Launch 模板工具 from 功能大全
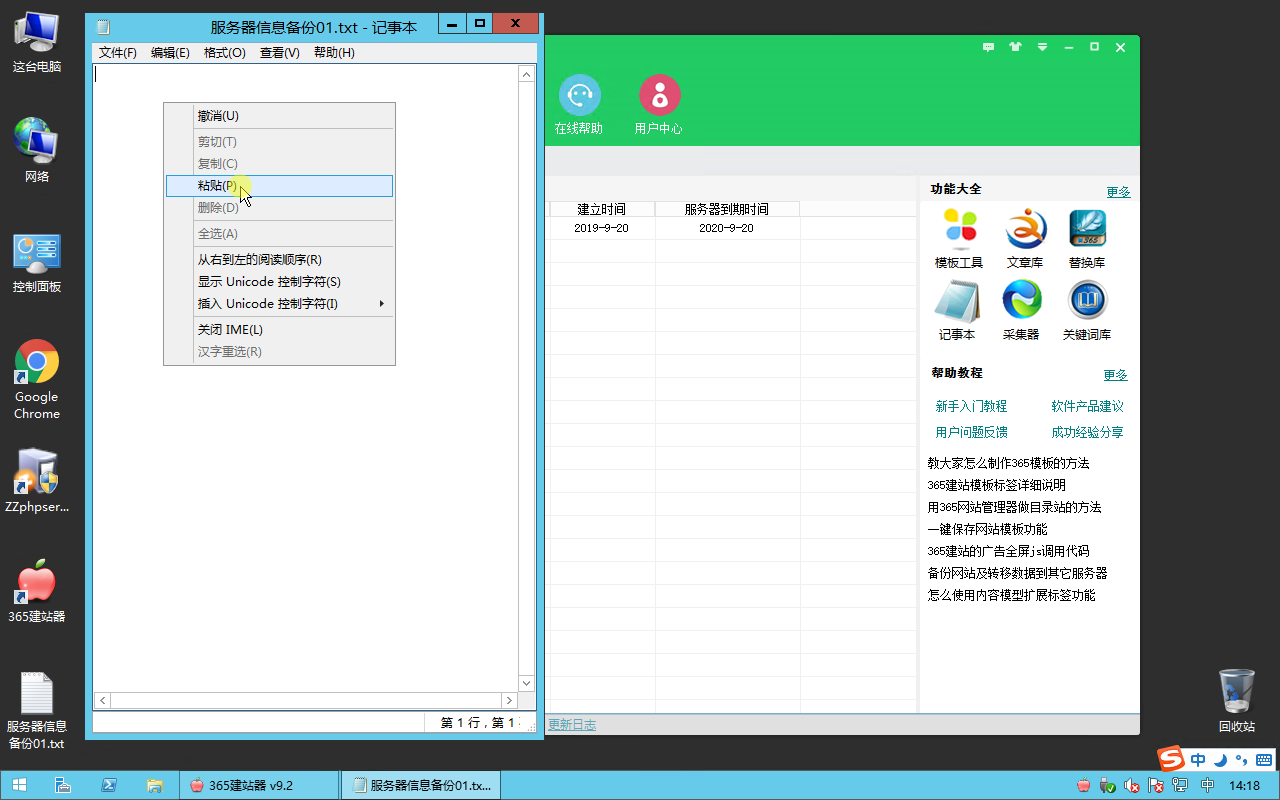The height and width of the screenshot is (800, 1280). tap(959, 229)
